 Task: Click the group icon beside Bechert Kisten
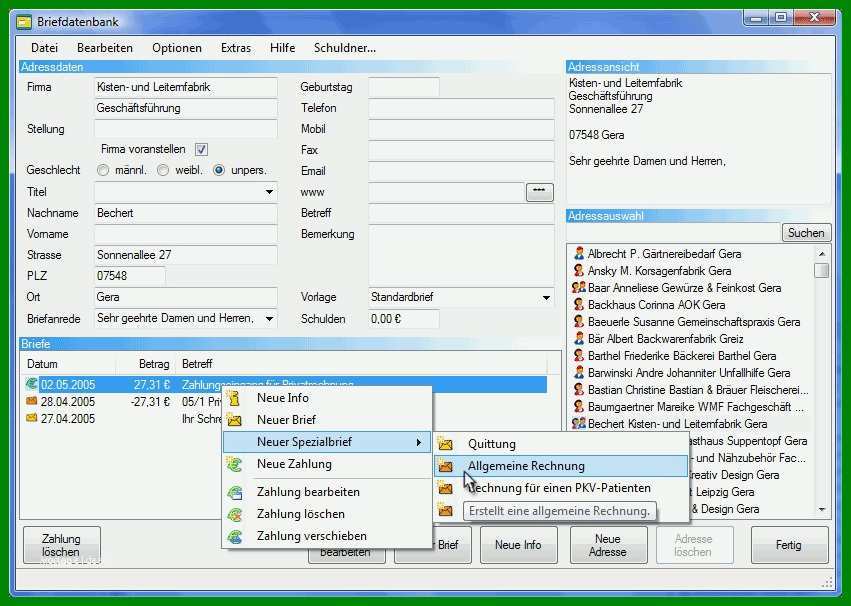point(579,423)
